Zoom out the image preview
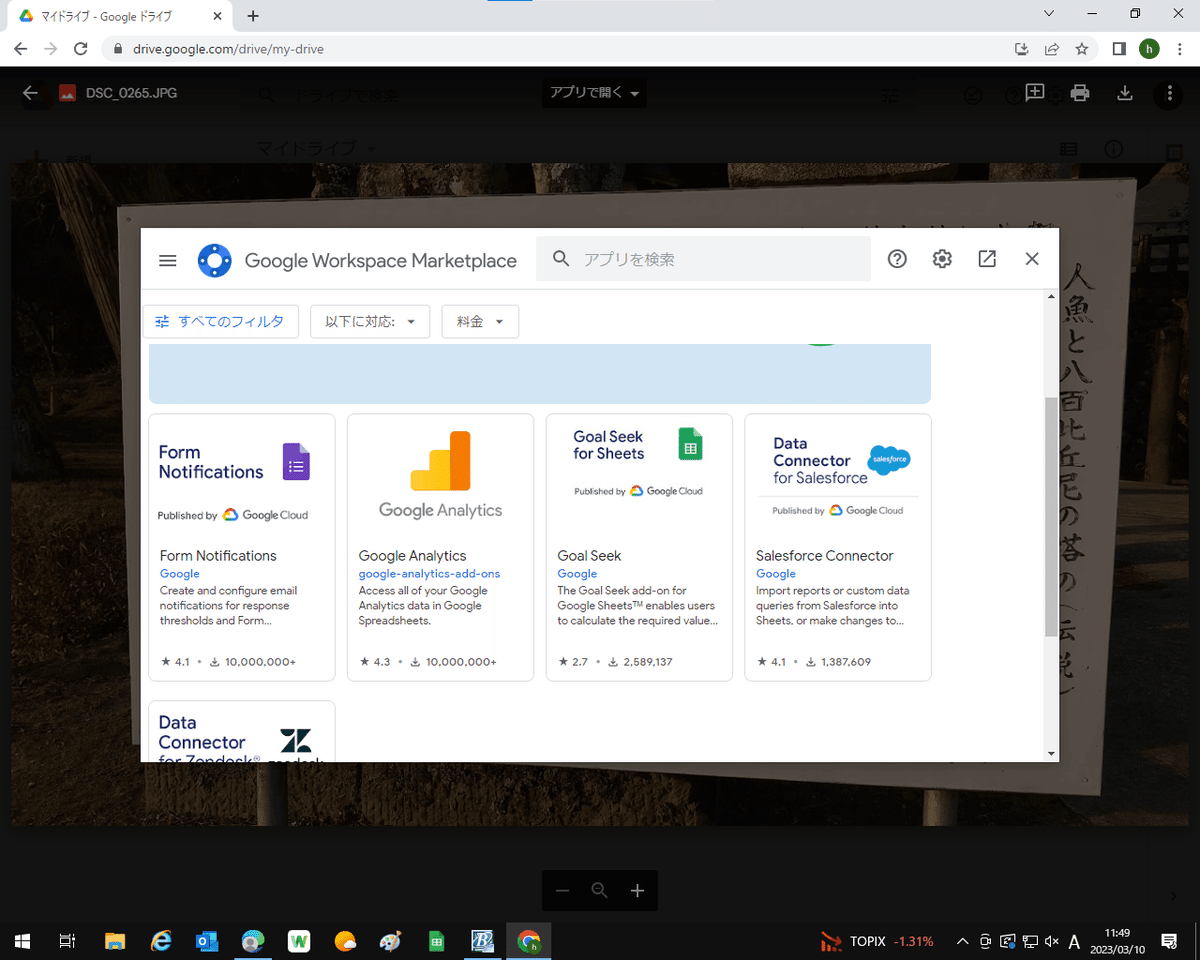The height and width of the screenshot is (960, 1200). (562, 891)
